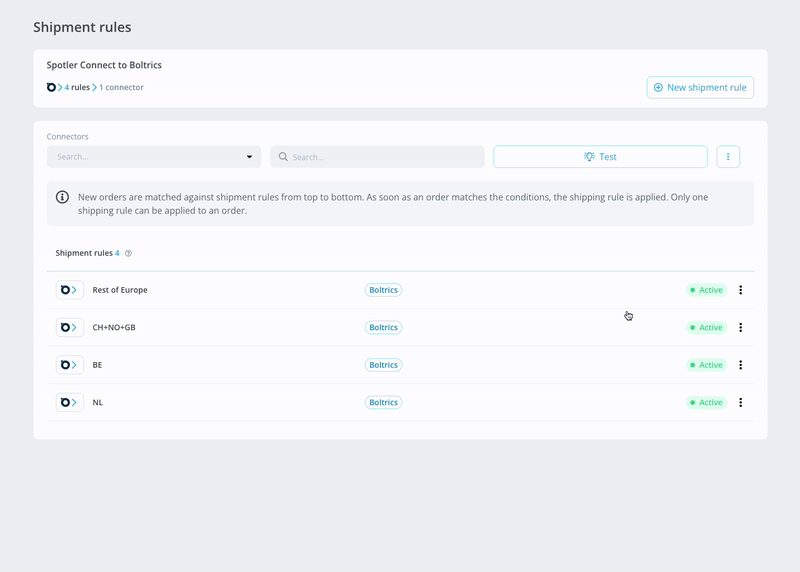Click the Test button
The image size is (800, 572).
click(600, 157)
